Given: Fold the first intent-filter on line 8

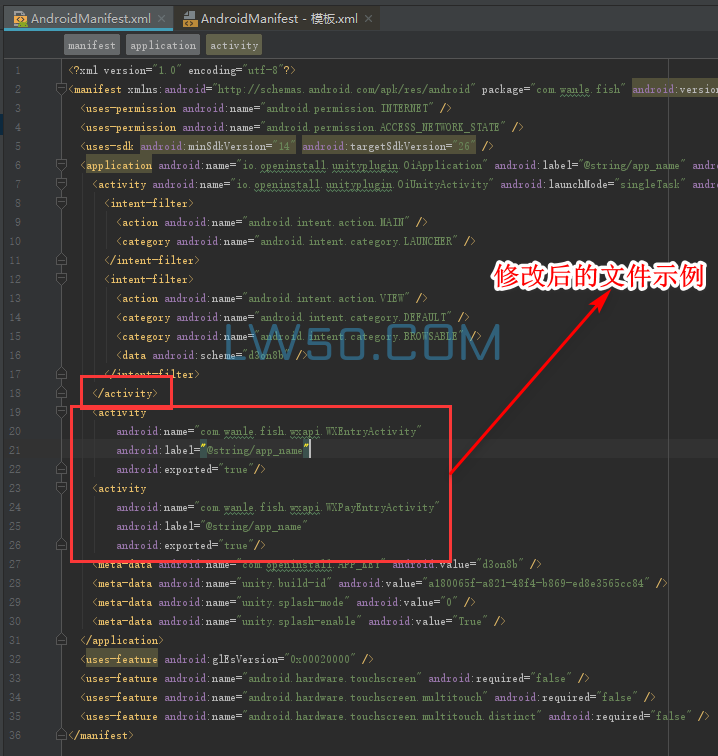Looking at the screenshot, I should [60, 203].
